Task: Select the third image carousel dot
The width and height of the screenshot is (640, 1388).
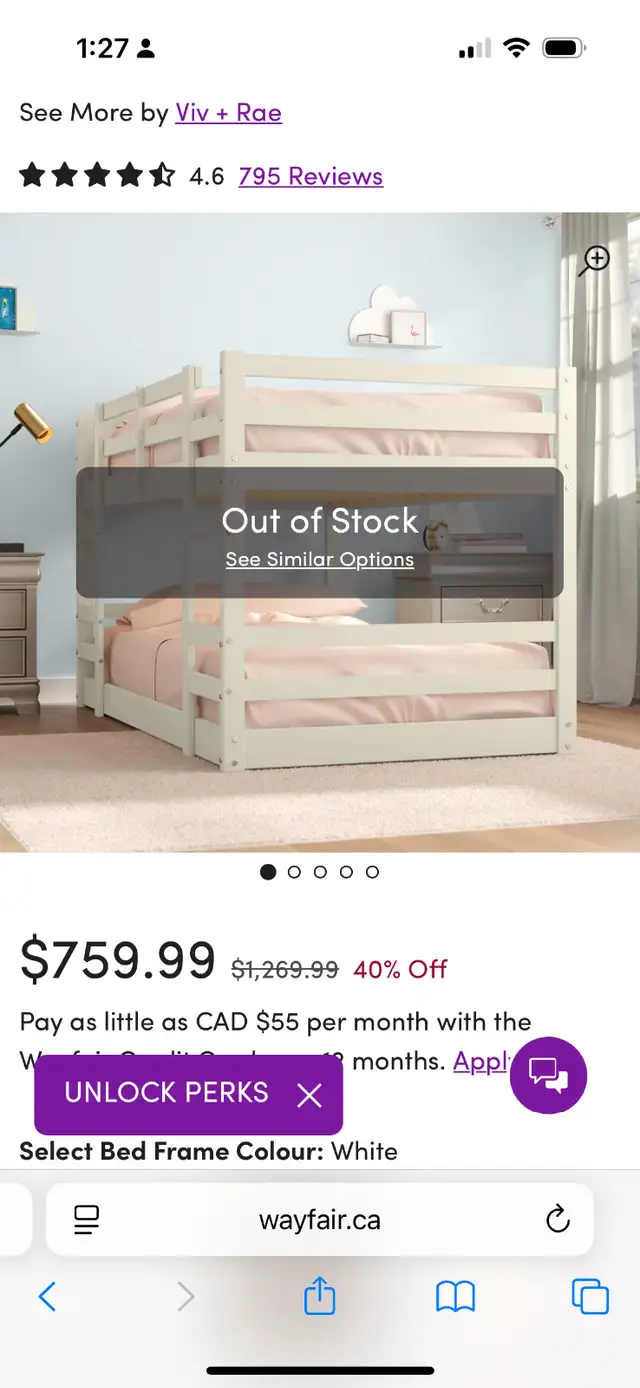Action: pyautogui.click(x=320, y=872)
